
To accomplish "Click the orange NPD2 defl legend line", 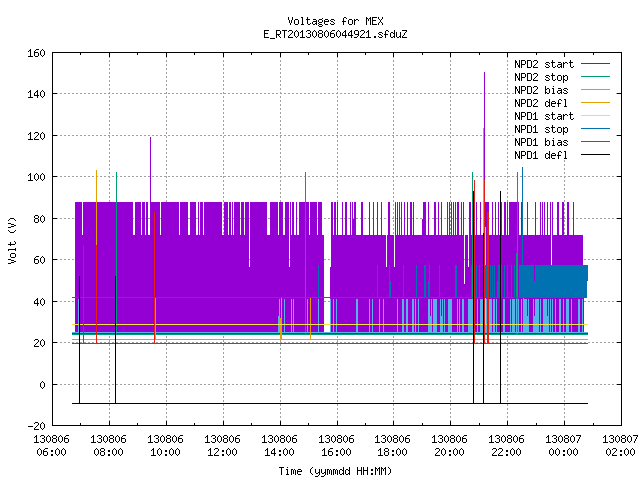I will click(595, 103).
